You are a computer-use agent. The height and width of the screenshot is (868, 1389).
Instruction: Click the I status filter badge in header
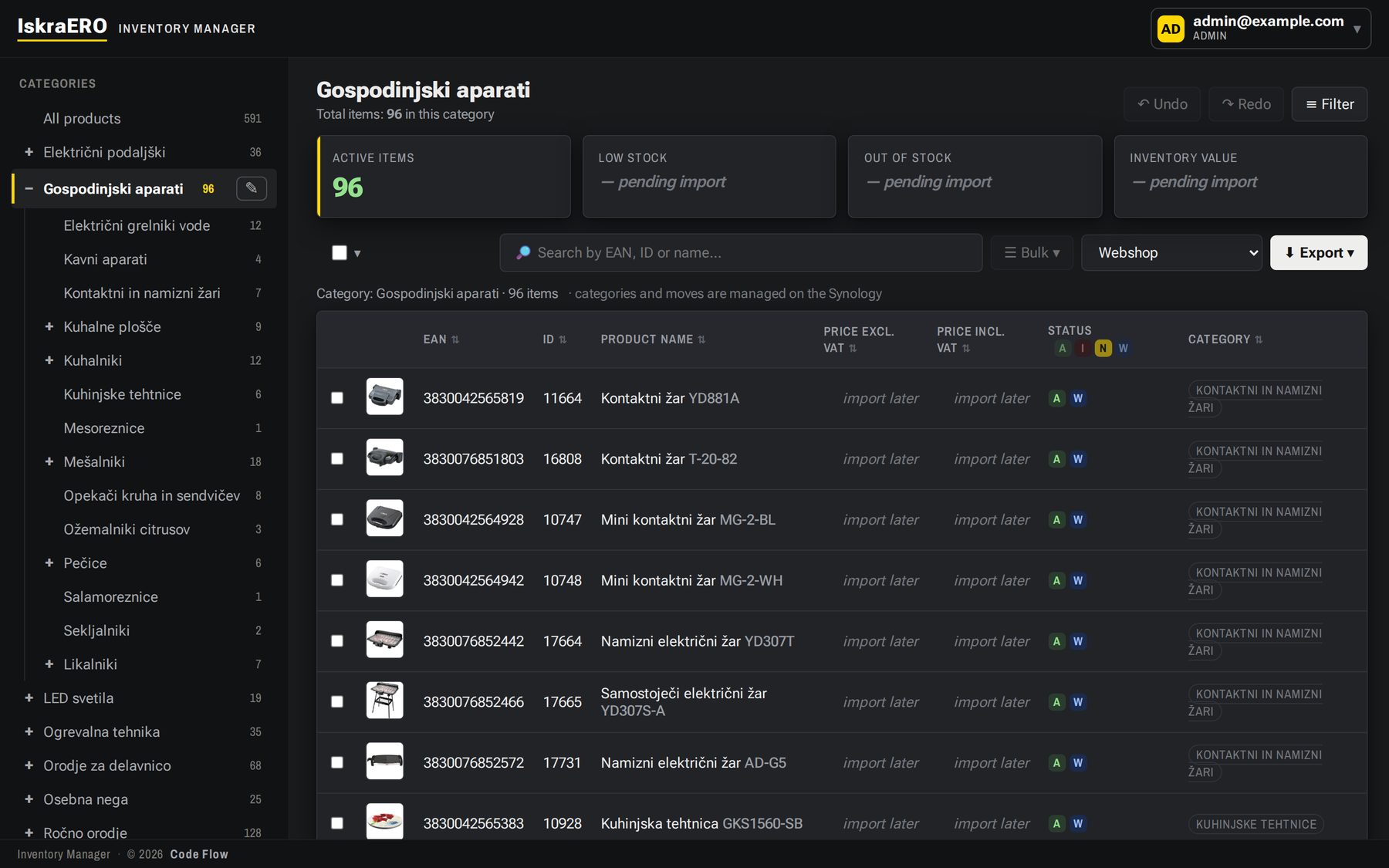coord(1083,348)
